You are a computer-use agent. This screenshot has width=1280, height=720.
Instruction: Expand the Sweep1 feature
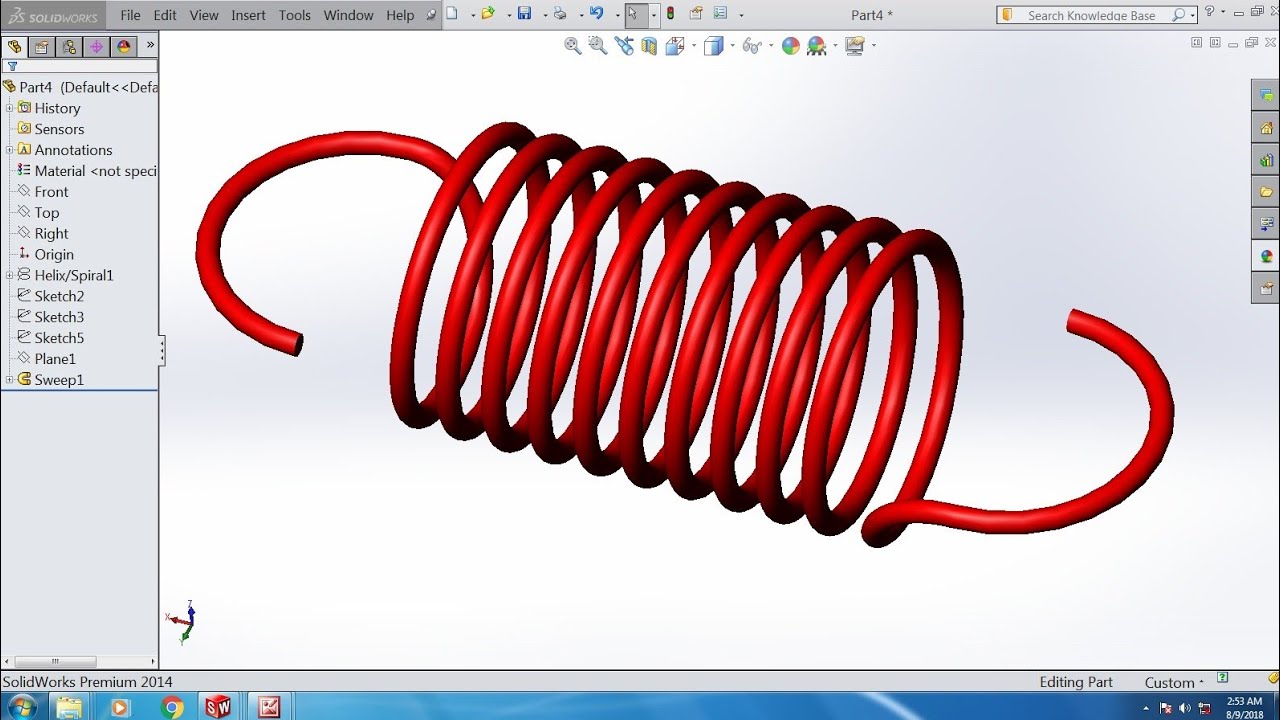coord(9,380)
